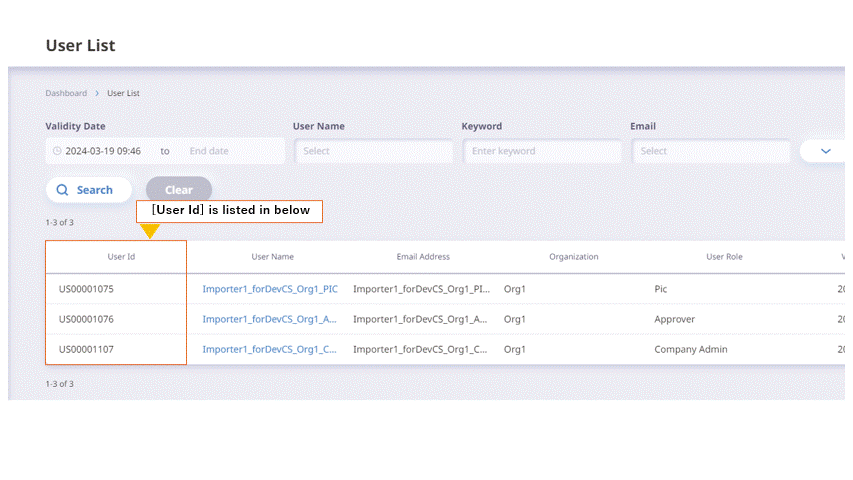853x480 pixels.
Task: Click the magnifier icon in Search button
Action: pos(63,190)
